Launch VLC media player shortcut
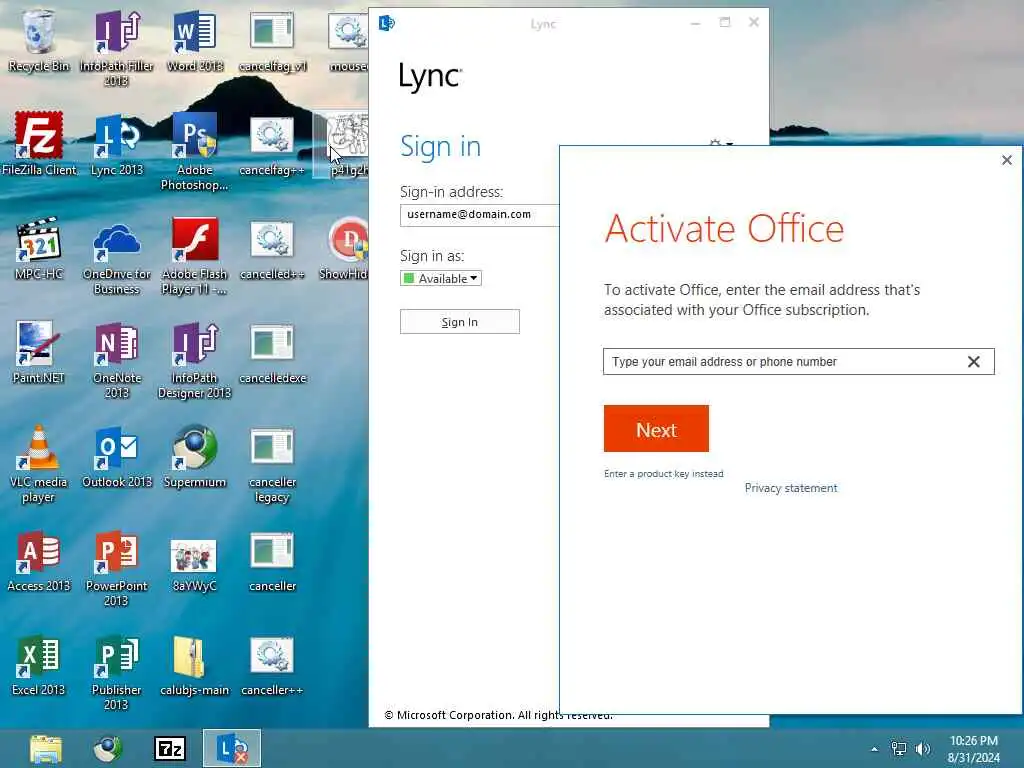1024x768 pixels. (39, 464)
